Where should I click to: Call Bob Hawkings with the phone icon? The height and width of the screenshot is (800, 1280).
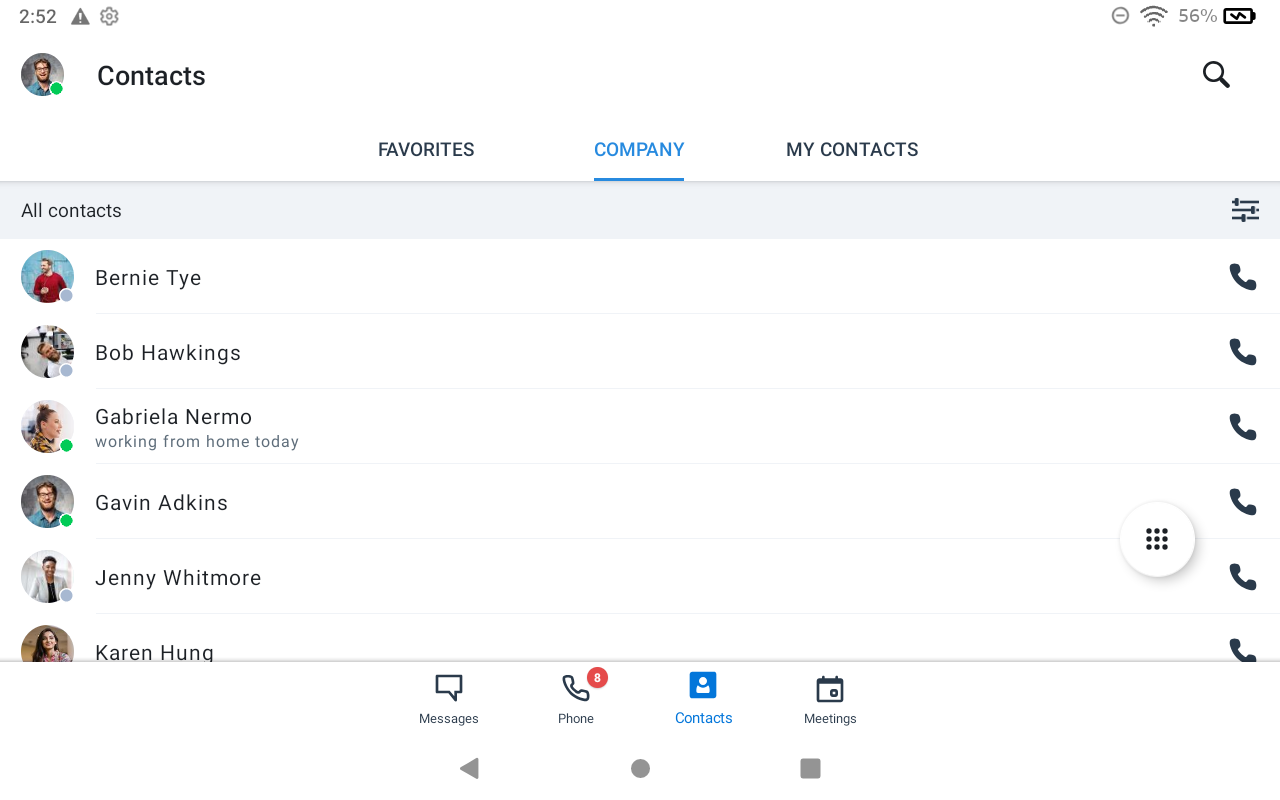click(x=1242, y=352)
